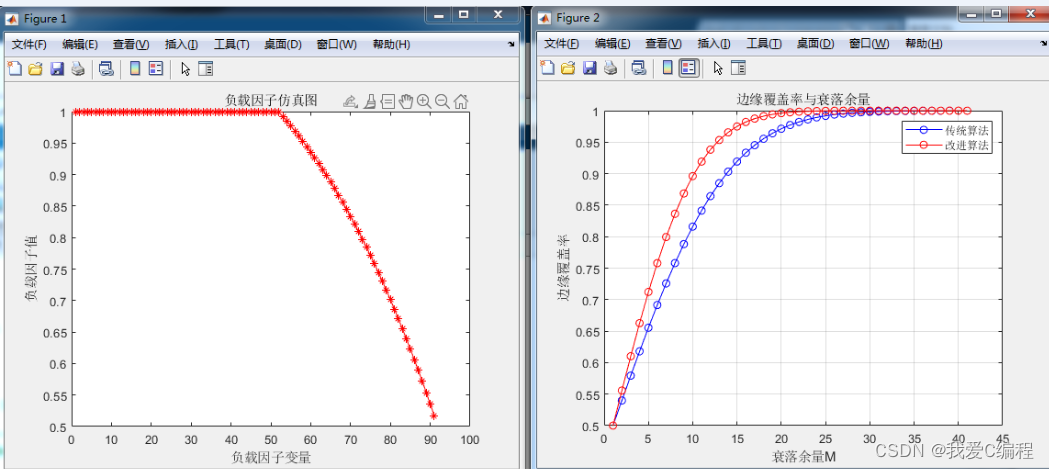Open Property Inspector in Figure 1 toolbar

(x=205, y=68)
